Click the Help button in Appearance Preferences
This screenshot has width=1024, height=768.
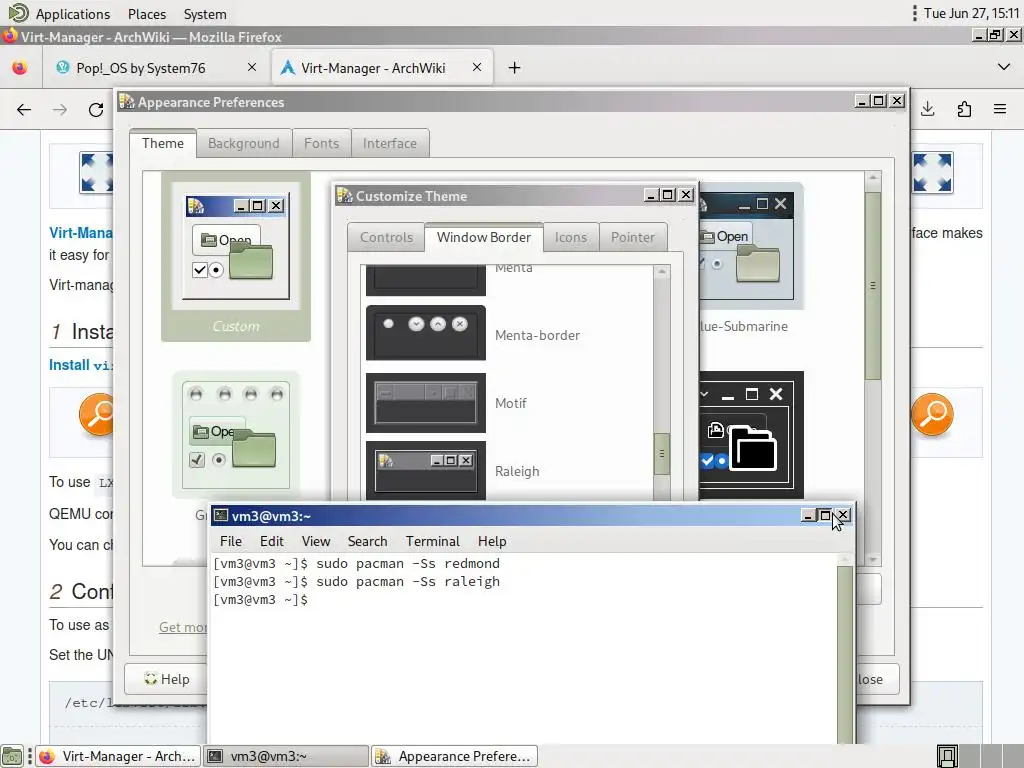click(167, 679)
